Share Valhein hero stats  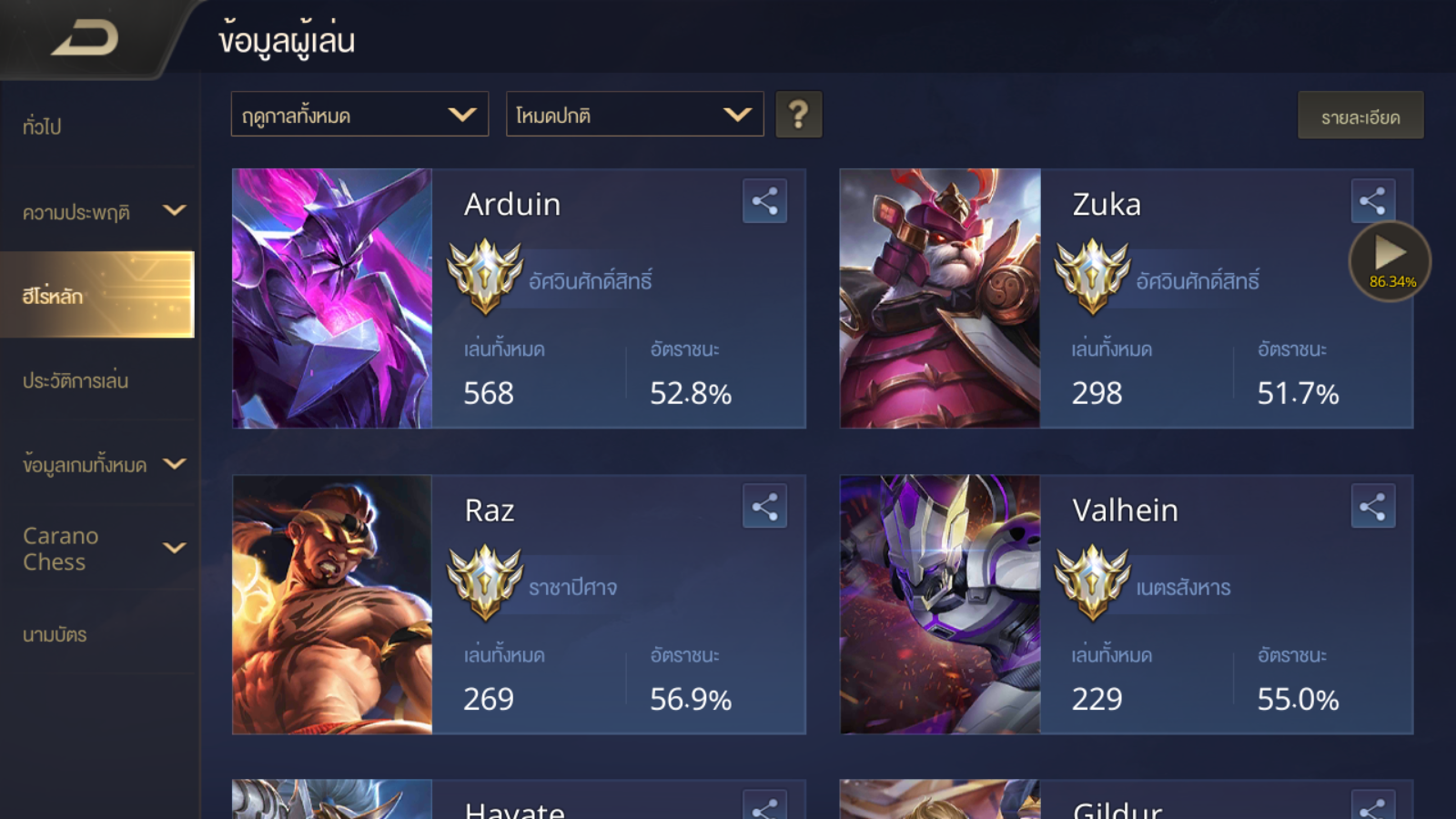[x=1372, y=507]
